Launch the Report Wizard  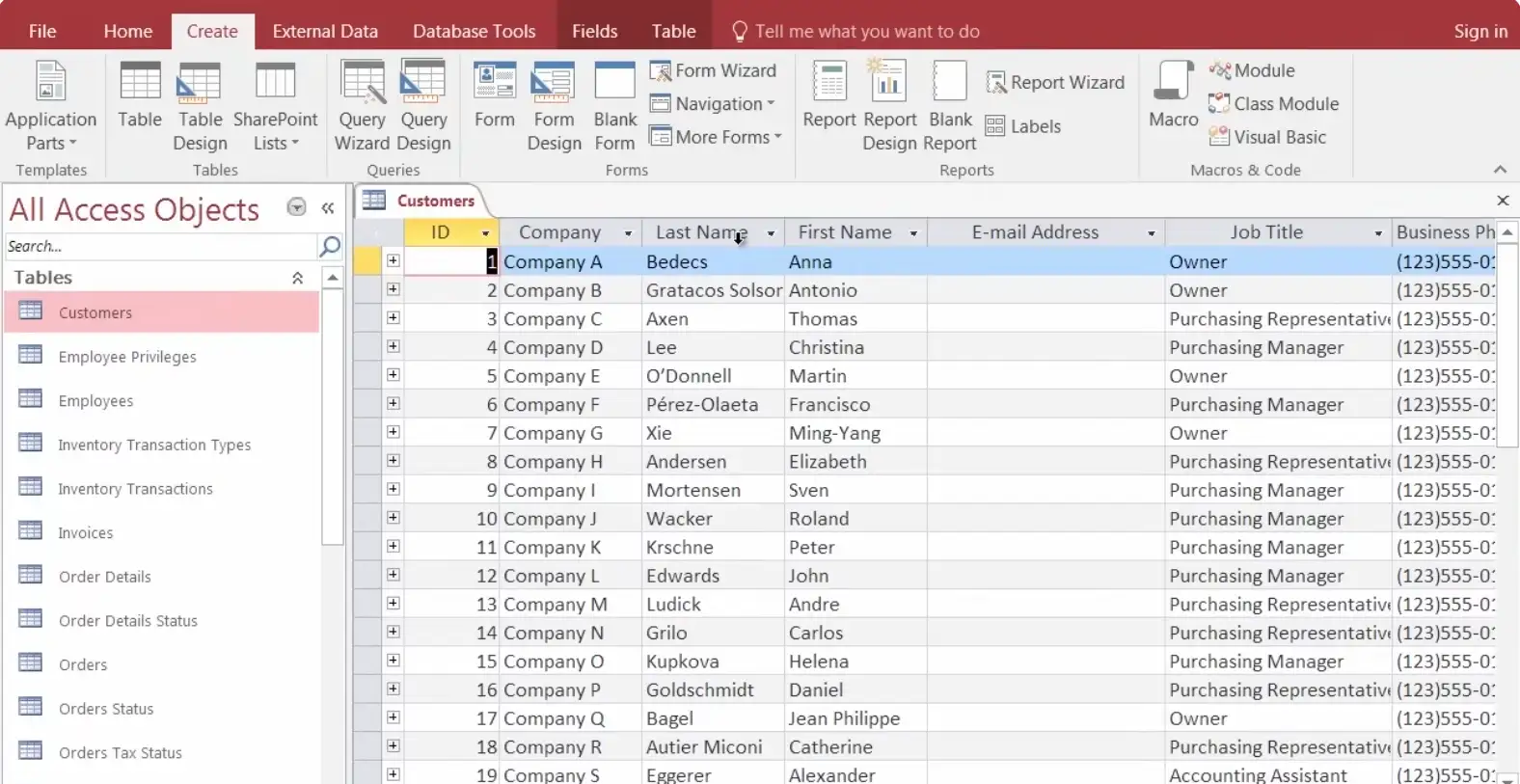pos(1055,83)
